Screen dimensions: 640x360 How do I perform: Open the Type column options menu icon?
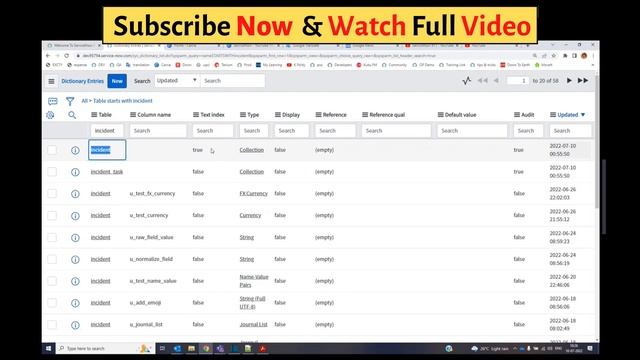243,115
